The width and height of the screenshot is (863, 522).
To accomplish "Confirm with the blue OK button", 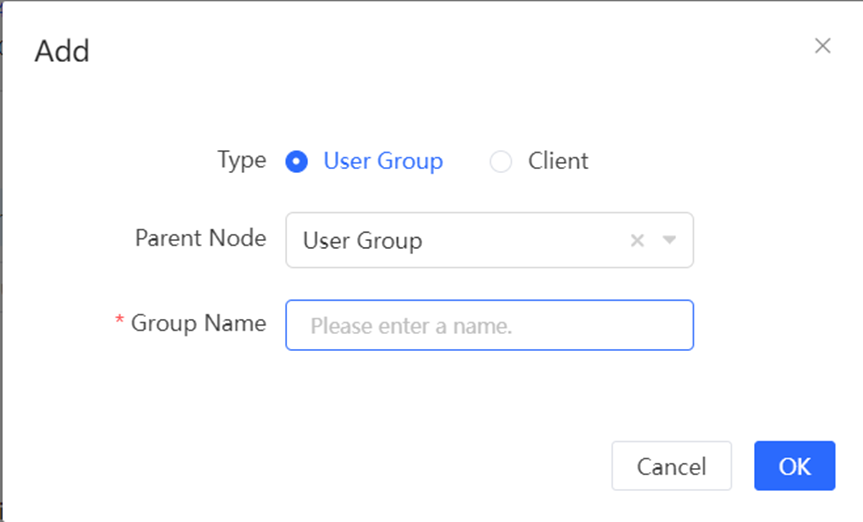I will tap(794, 466).
